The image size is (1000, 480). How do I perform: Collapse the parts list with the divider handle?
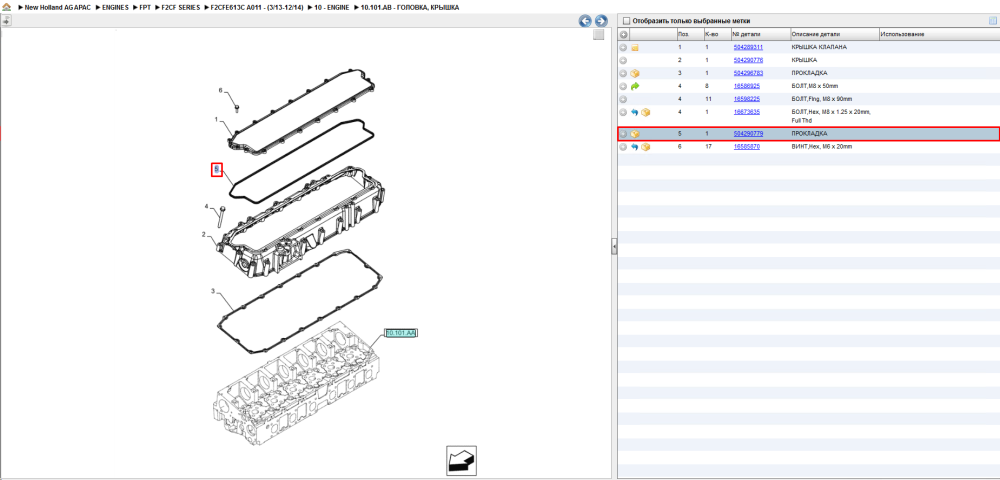pyautogui.click(x=614, y=247)
